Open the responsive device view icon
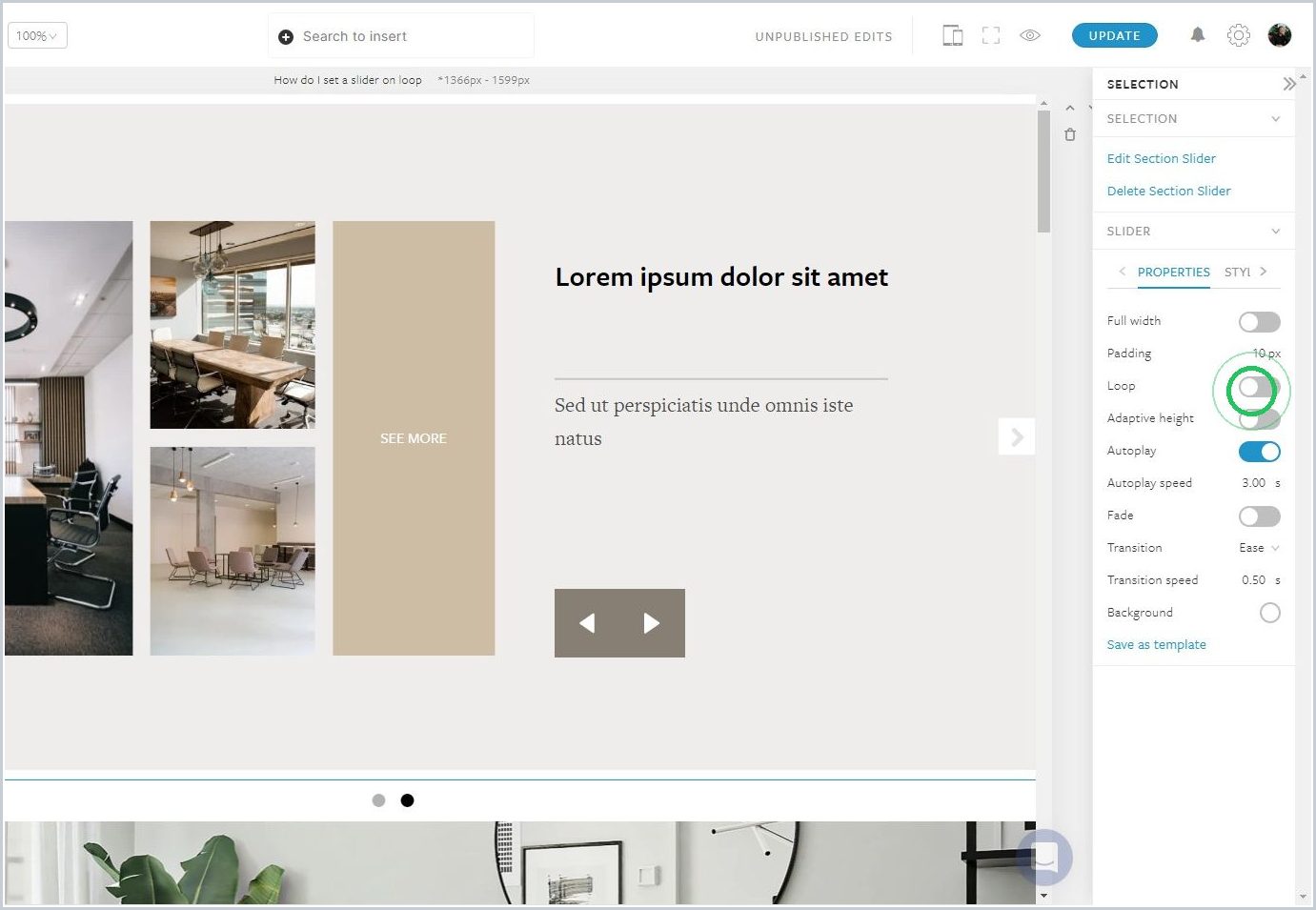The image size is (1316, 910). pos(952,36)
